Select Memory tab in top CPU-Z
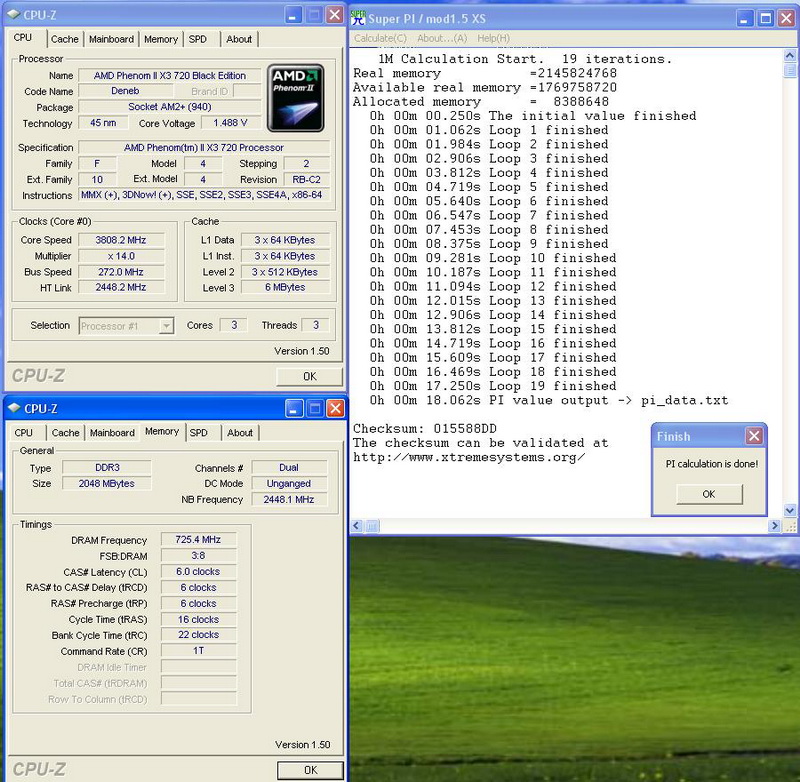Viewport: 800px width, 782px height. click(x=161, y=39)
